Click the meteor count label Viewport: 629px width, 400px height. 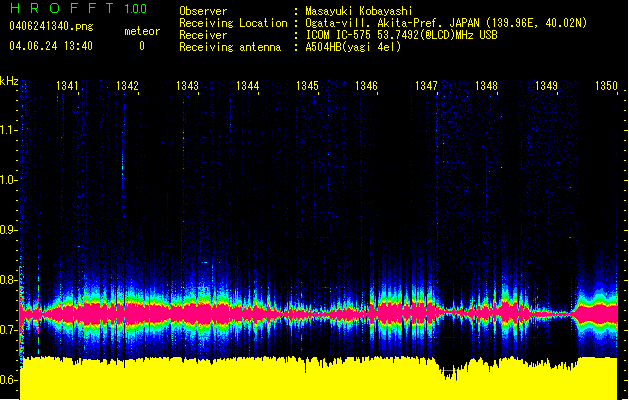(x=142, y=31)
